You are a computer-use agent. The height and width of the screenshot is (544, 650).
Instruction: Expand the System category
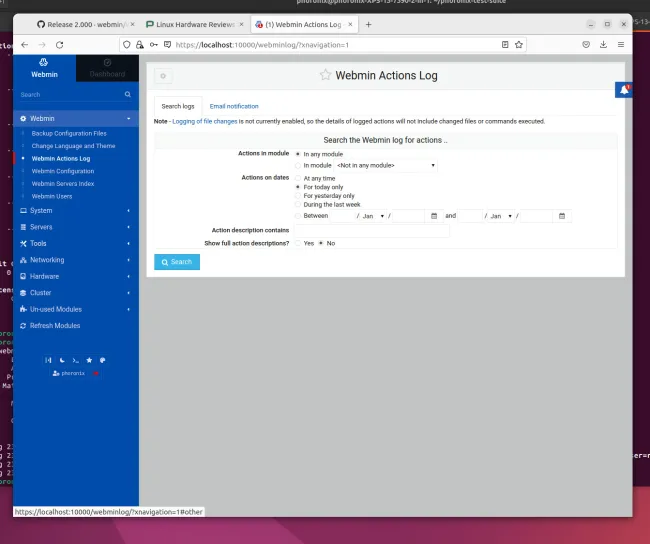(x=76, y=211)
